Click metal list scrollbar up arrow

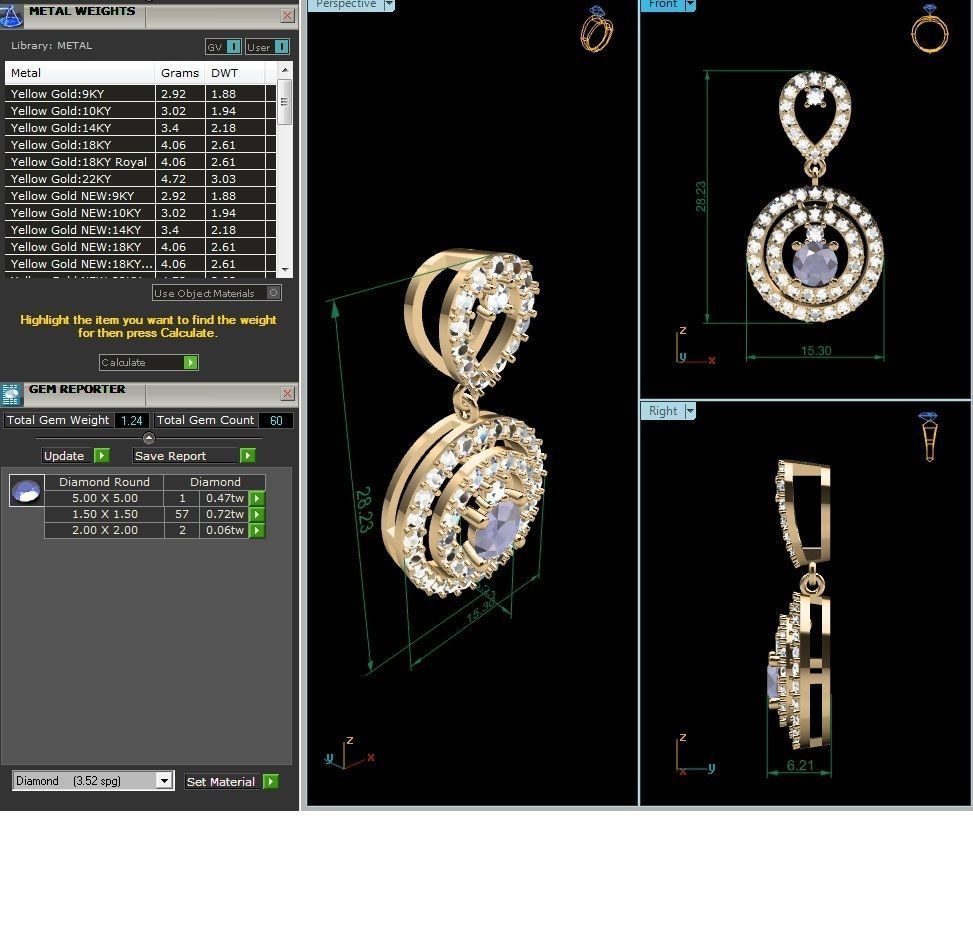pyautogui.click(x=285, y=70)
